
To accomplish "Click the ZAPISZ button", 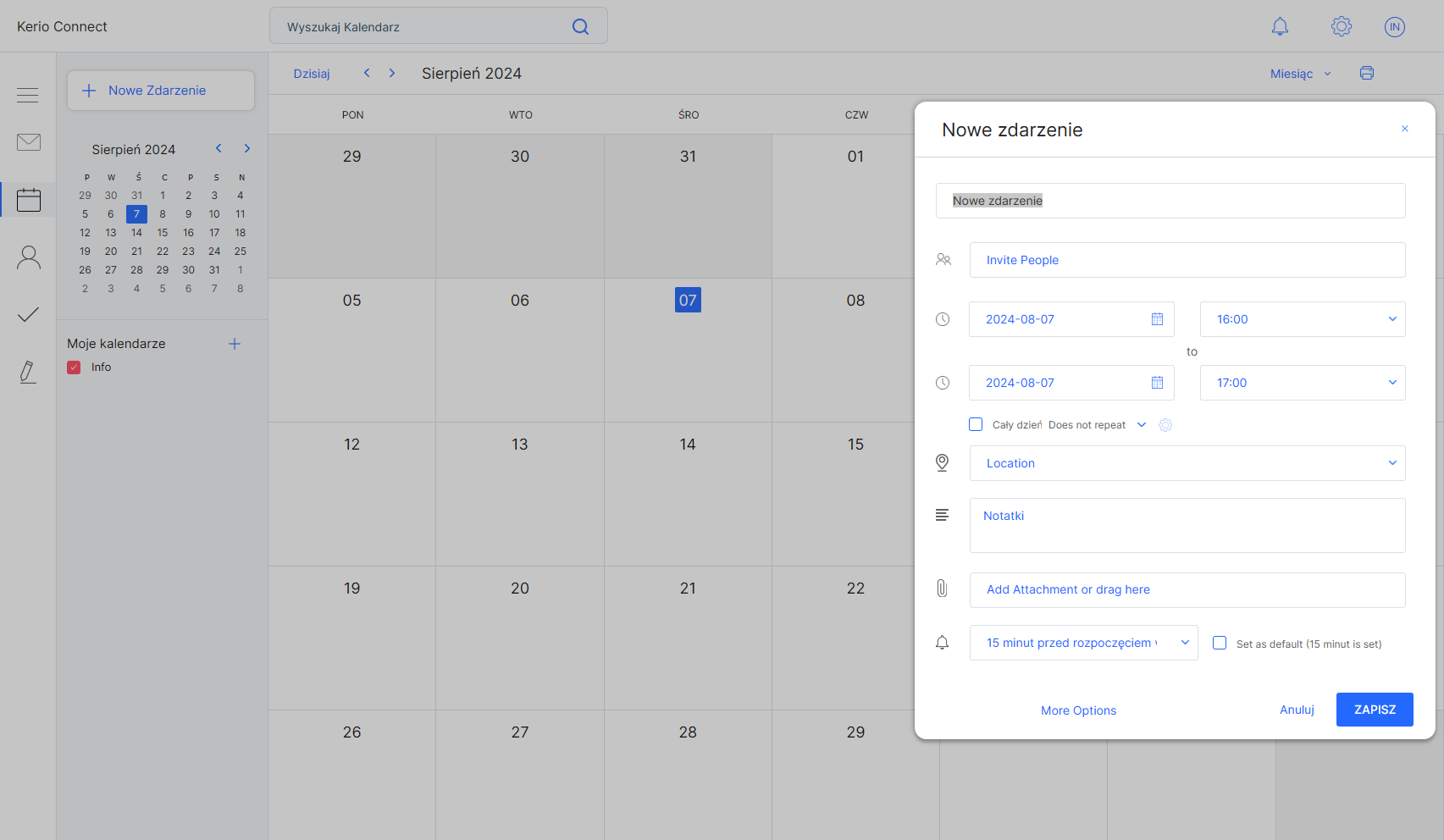I will point(1374,710).
